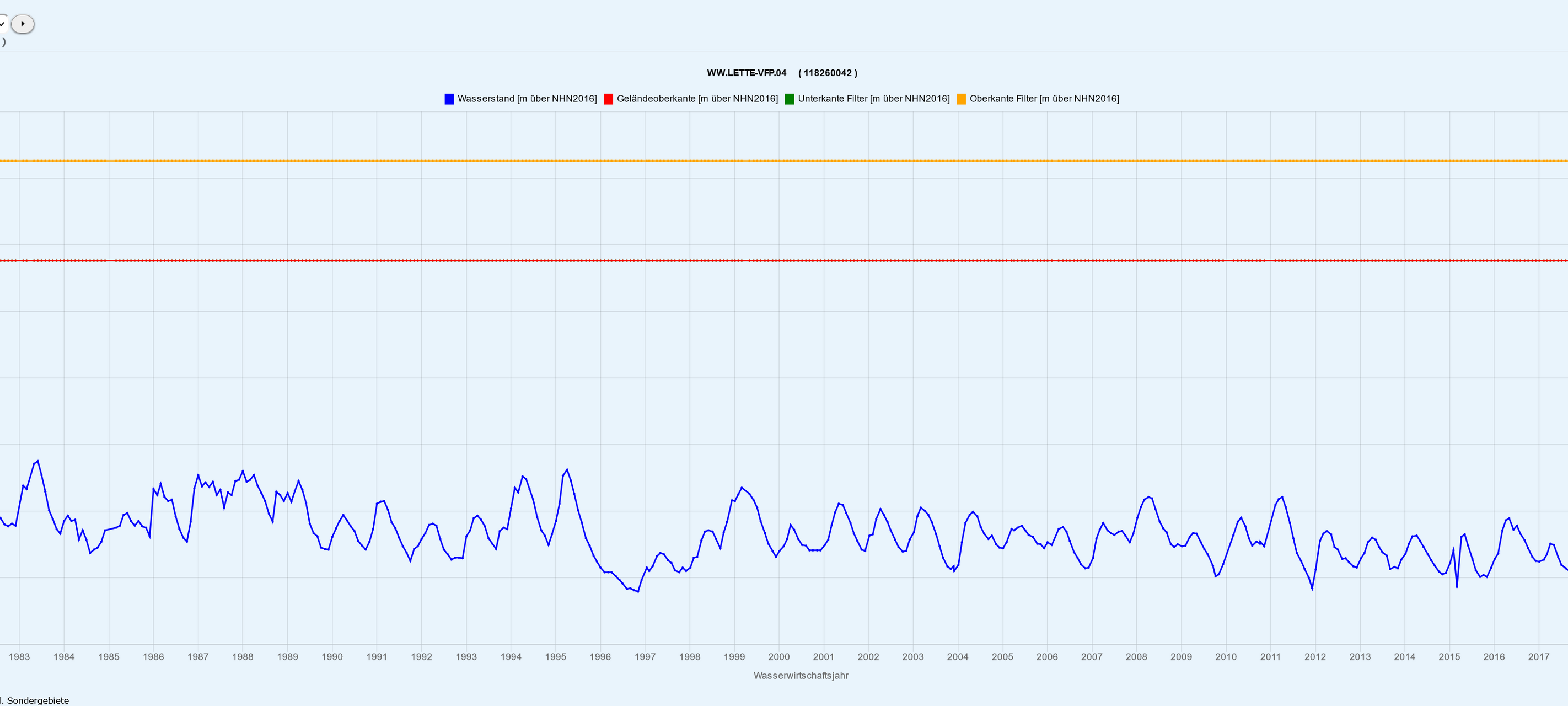The width and height of the screenshot is (1568, 706).
Task: Click the Sondergebiete text link
Action: (x=37, y=700)
